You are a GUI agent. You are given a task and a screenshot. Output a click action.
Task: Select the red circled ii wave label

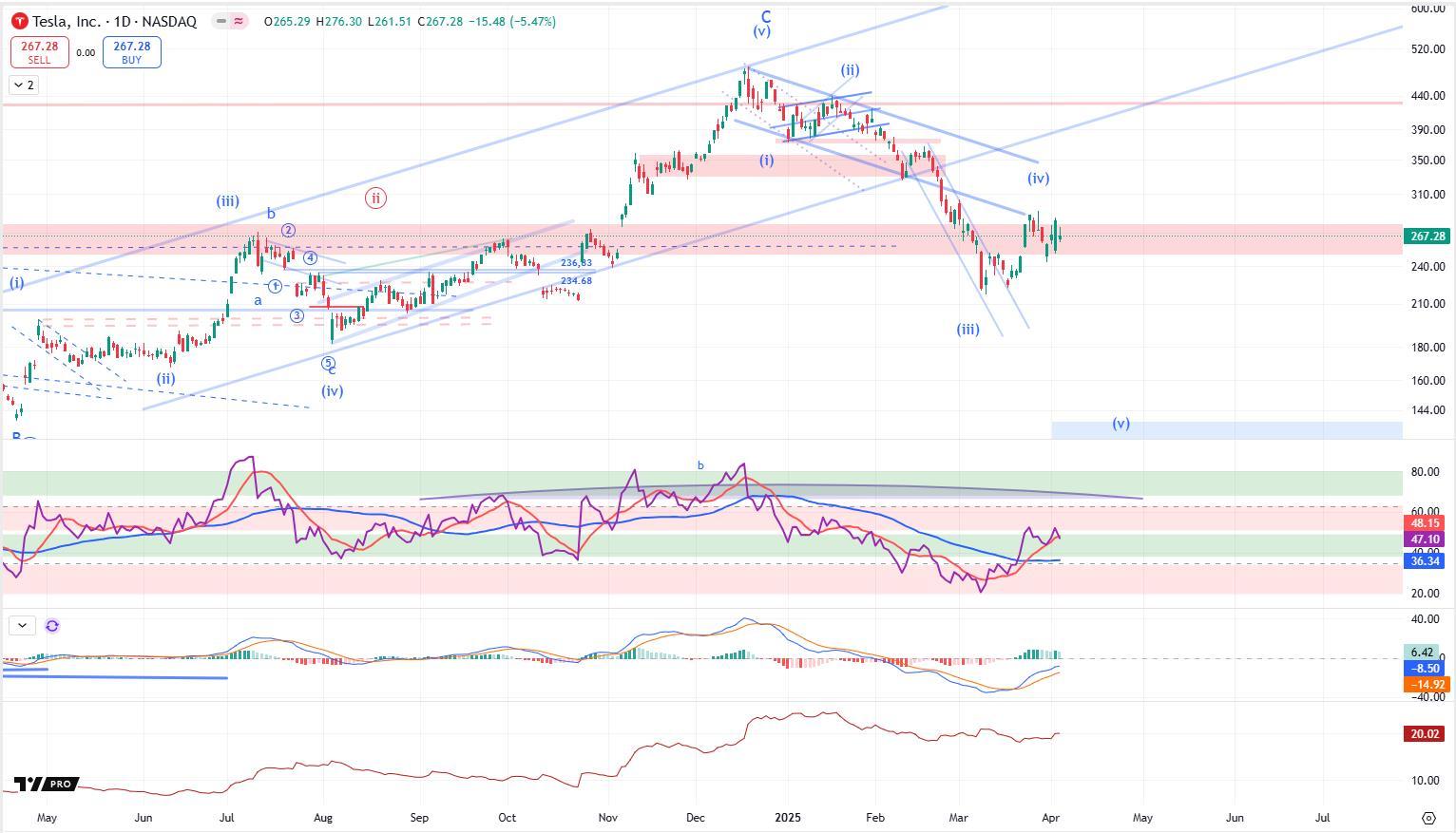[375, 199]
